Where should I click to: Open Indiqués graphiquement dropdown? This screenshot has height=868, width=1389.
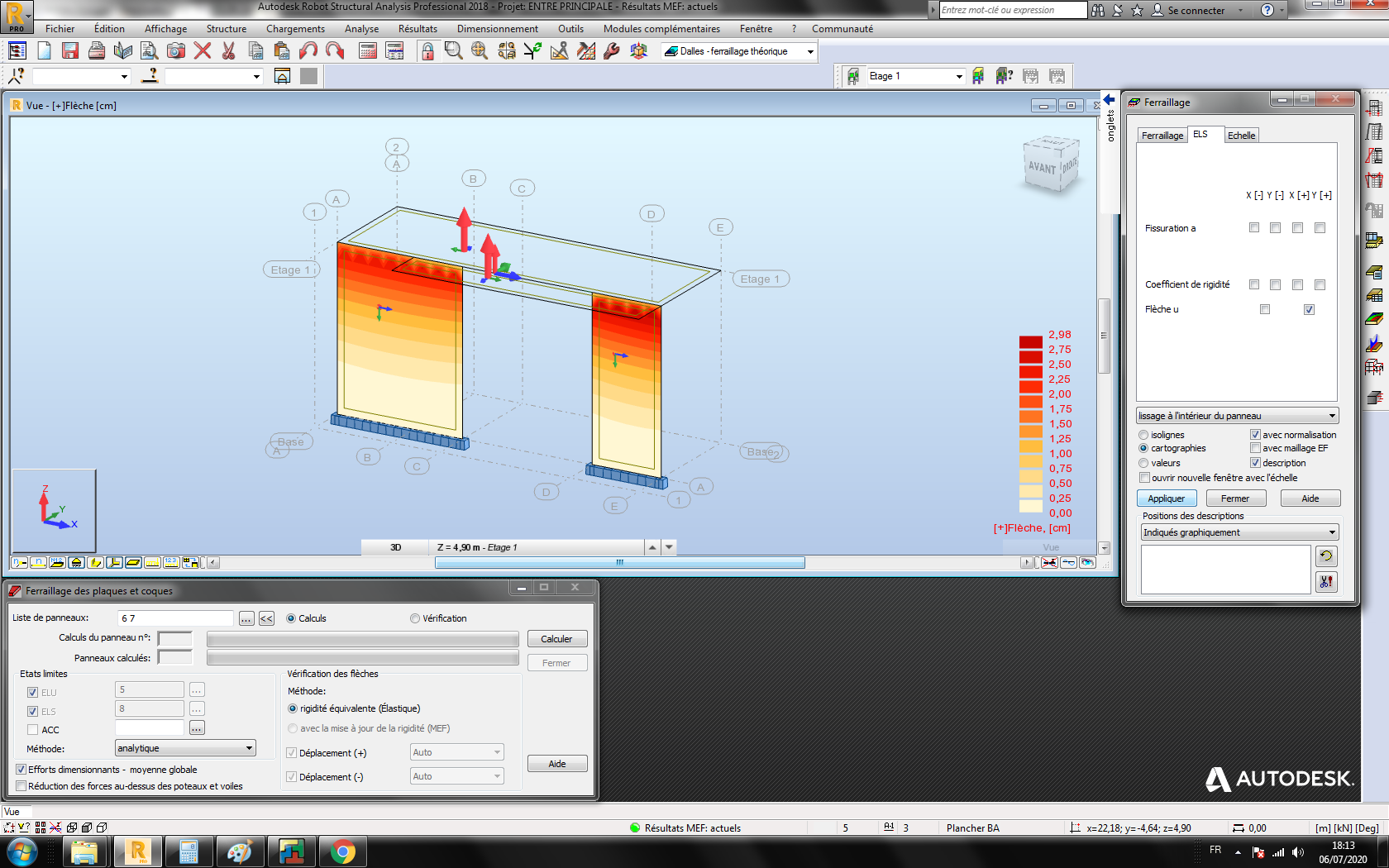[x=1332, y=532]
